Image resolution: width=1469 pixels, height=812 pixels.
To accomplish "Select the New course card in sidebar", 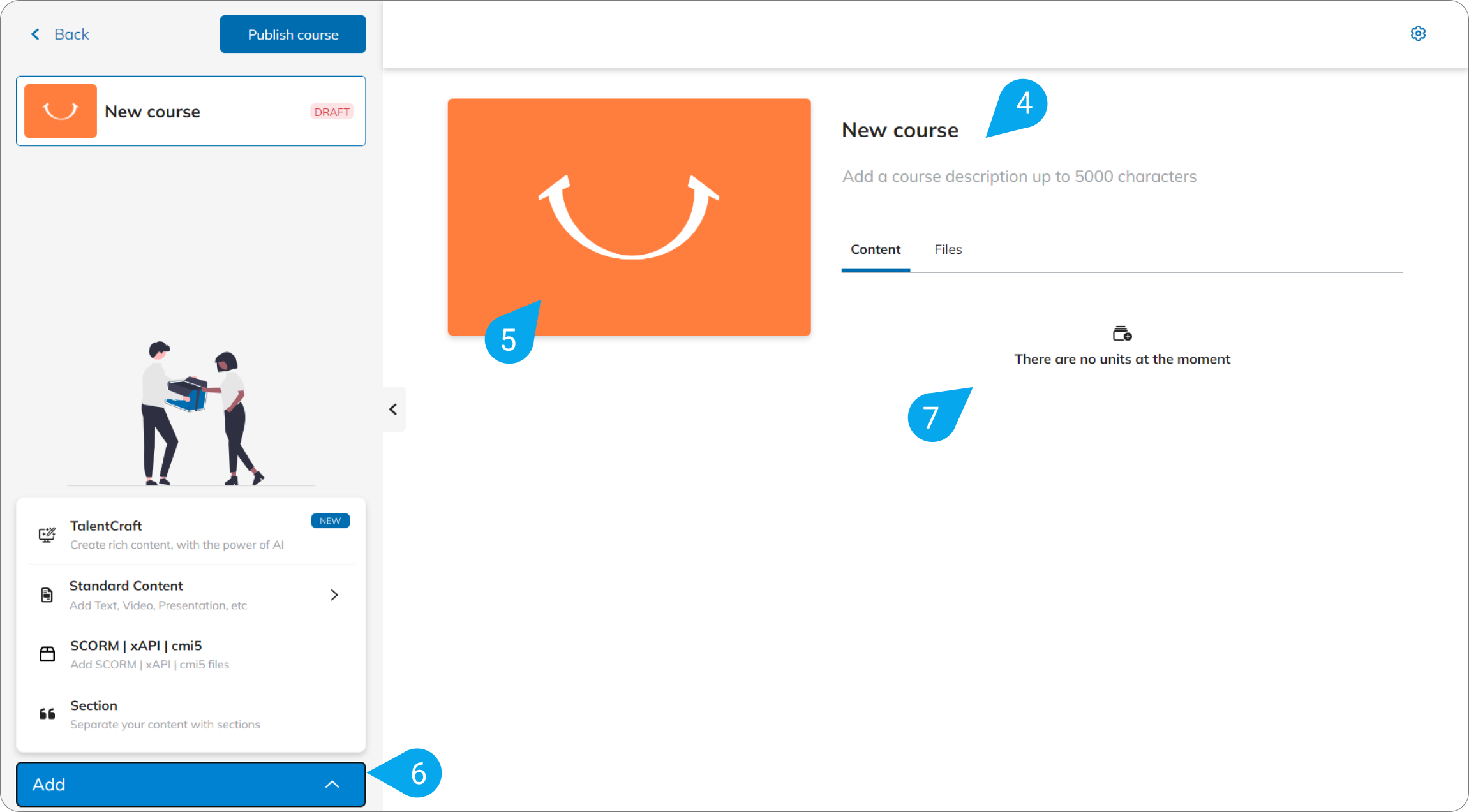I will (191, 111).
